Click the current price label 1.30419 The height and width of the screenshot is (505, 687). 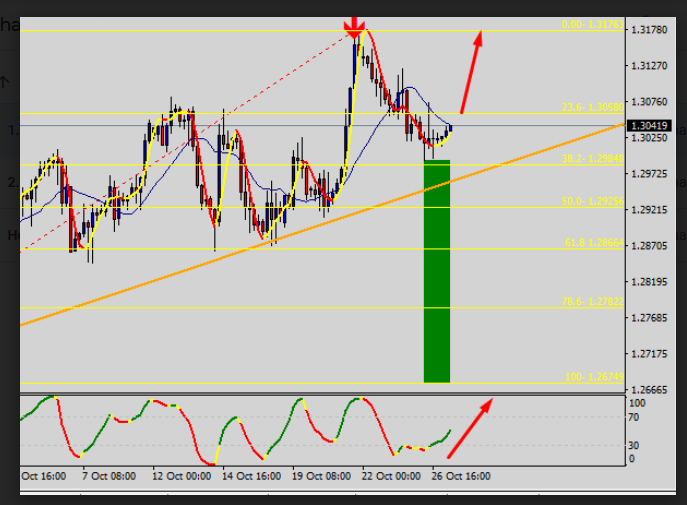click(654, 125)
